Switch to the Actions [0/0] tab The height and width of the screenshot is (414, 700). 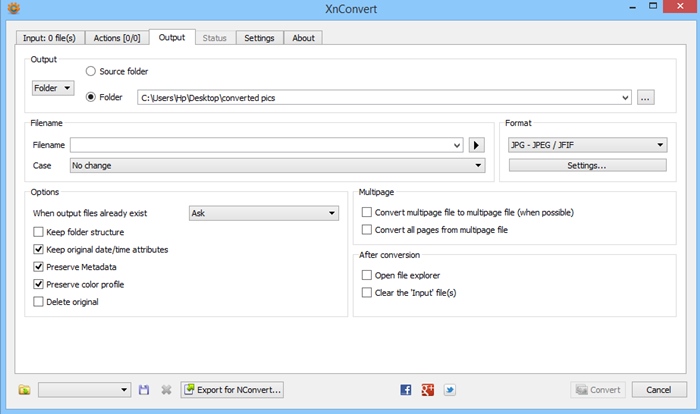tap(117, 38)
